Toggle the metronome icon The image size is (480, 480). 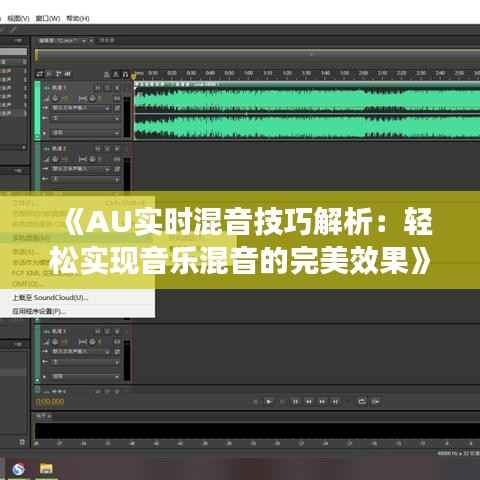(116, 75)
